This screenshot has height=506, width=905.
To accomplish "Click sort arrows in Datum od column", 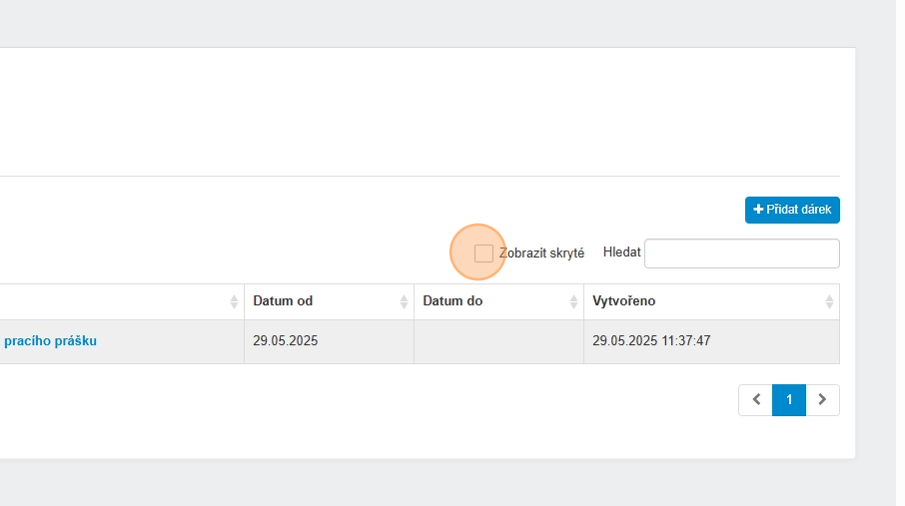I will coord(404,301).
